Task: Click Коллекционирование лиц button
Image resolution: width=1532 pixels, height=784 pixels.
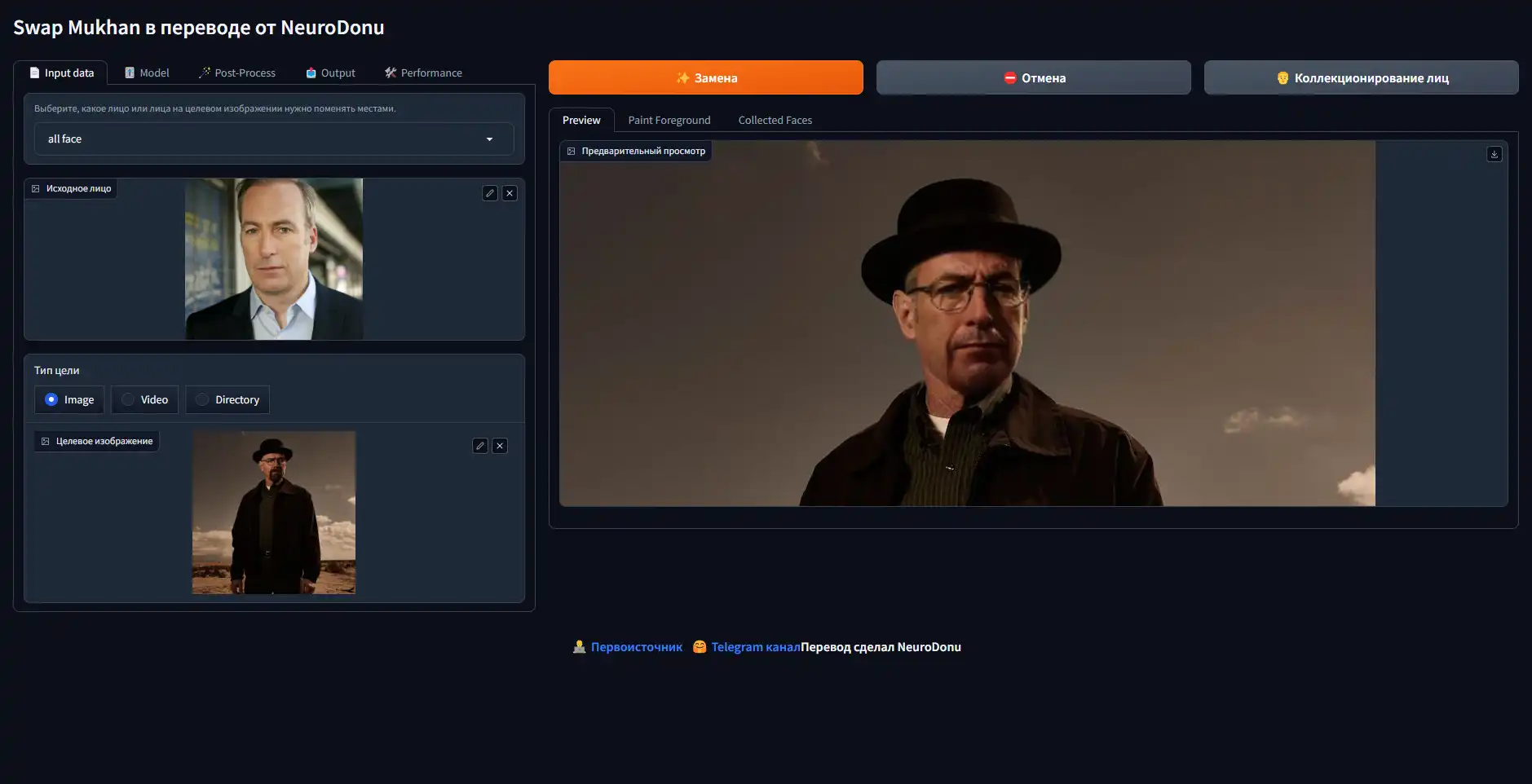Action: click(x=1362, y=77)
